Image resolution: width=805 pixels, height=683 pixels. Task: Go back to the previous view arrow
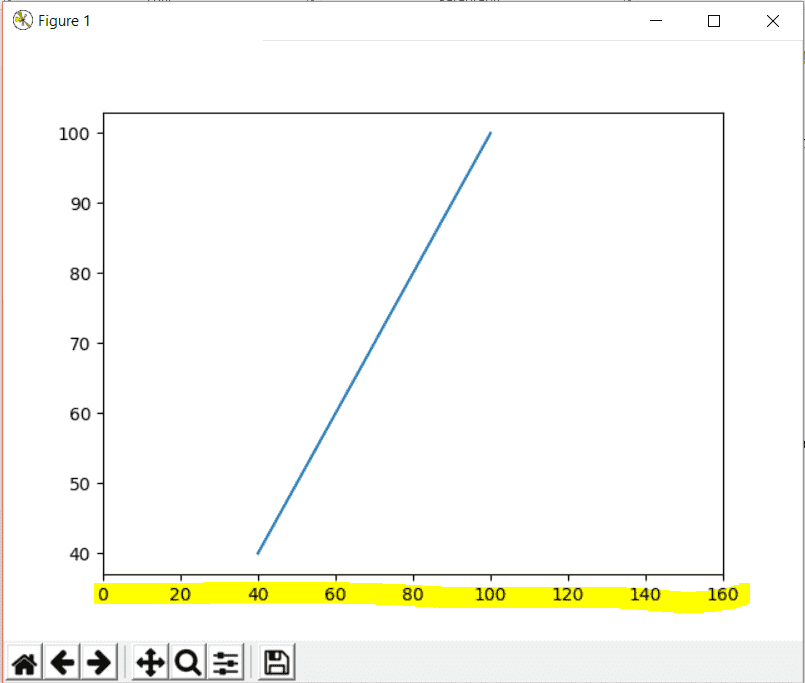[62, 662]
